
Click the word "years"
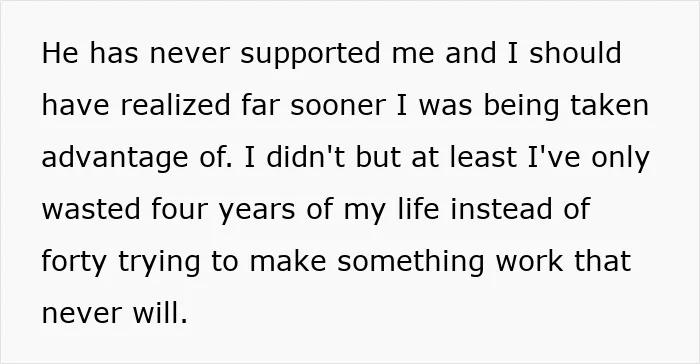pos(257,211)
